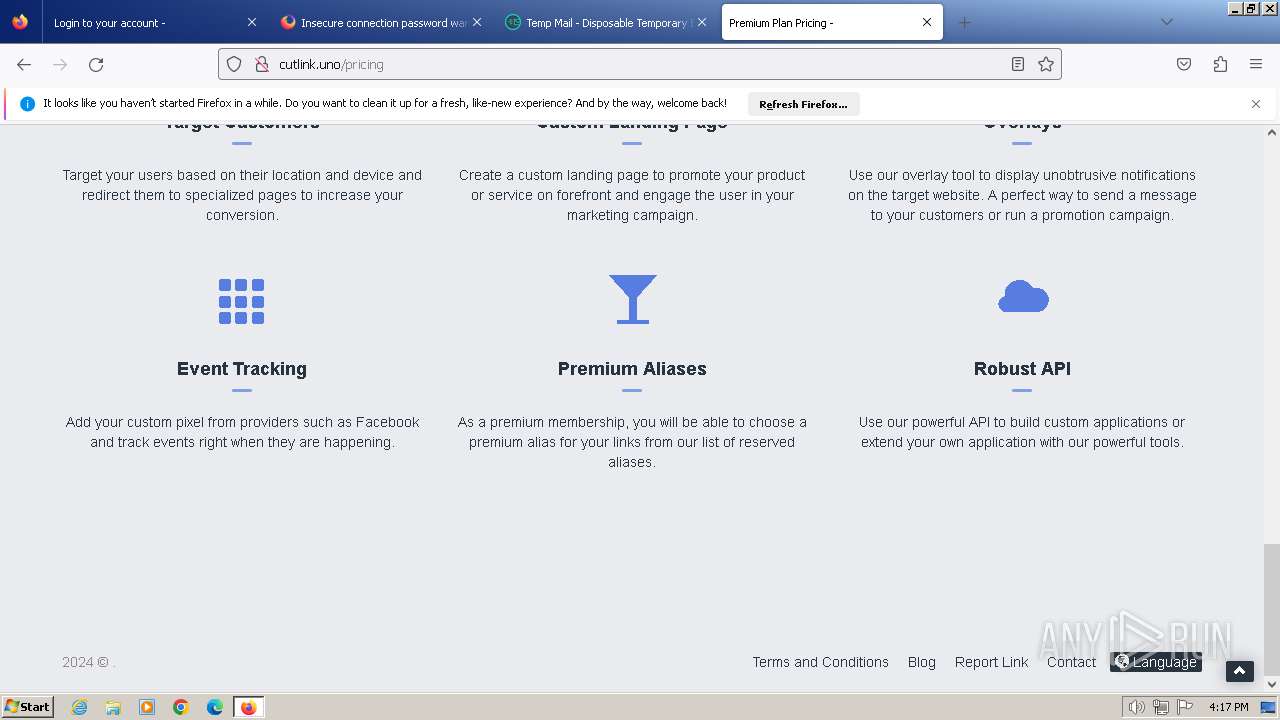Click the Firefox taskbar button

pyautogui.click(x=248, y=707)
